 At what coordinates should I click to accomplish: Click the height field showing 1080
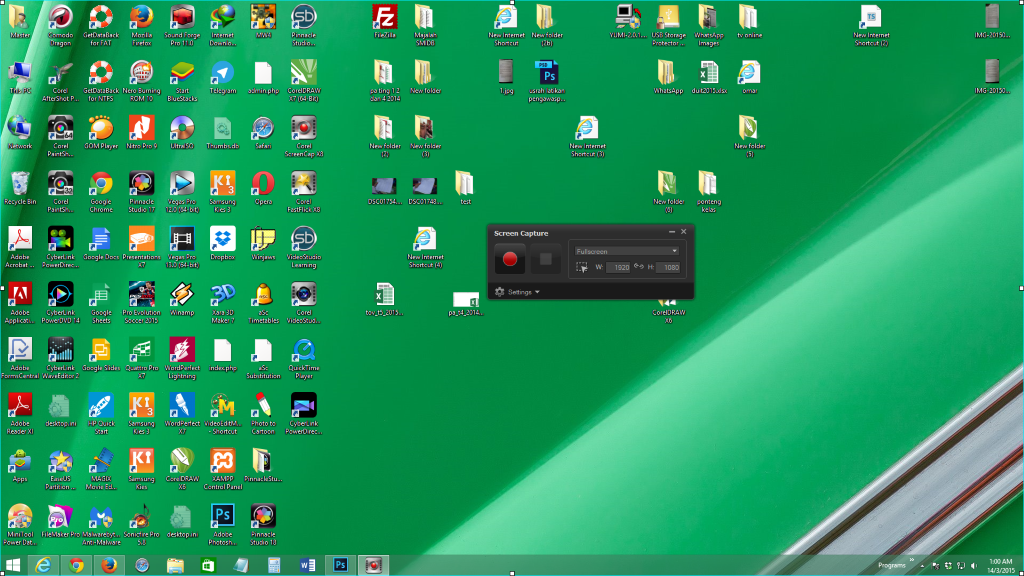pyautogui.click(x=667, y=267)
